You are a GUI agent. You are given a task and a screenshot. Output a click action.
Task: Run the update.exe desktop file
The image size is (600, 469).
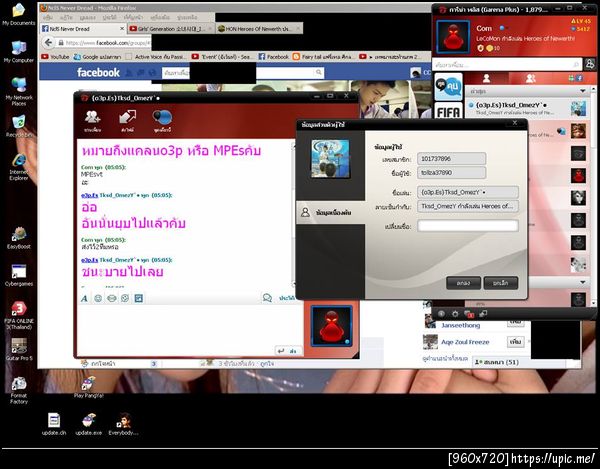[x=89, y=424]
